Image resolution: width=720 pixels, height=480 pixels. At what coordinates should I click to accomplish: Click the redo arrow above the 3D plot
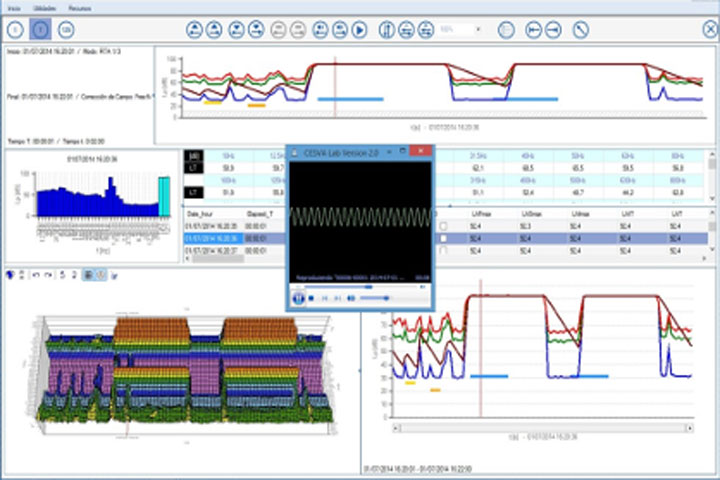[47, 274]
